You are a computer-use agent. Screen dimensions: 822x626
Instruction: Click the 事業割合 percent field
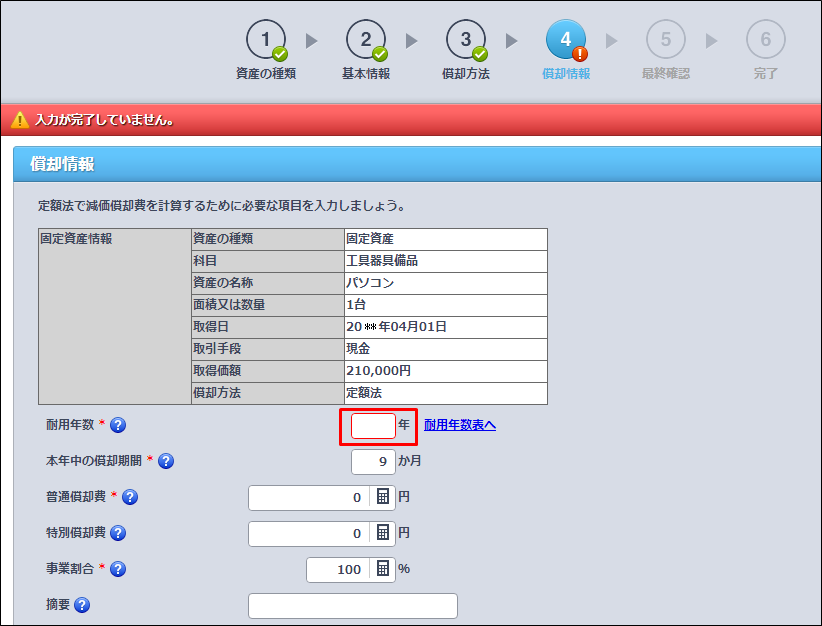click(338, 569)
